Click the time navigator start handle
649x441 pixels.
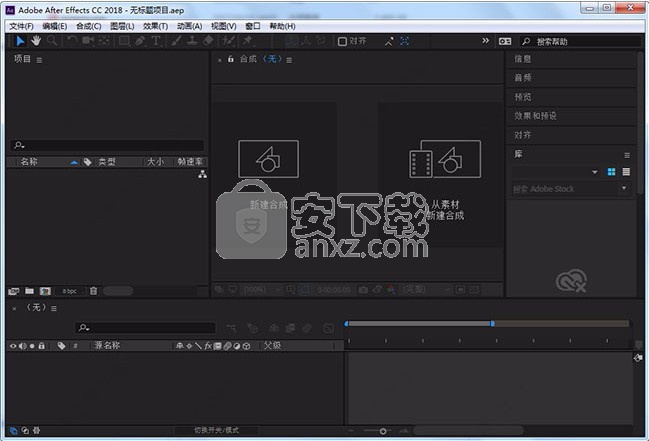point(346,323)
